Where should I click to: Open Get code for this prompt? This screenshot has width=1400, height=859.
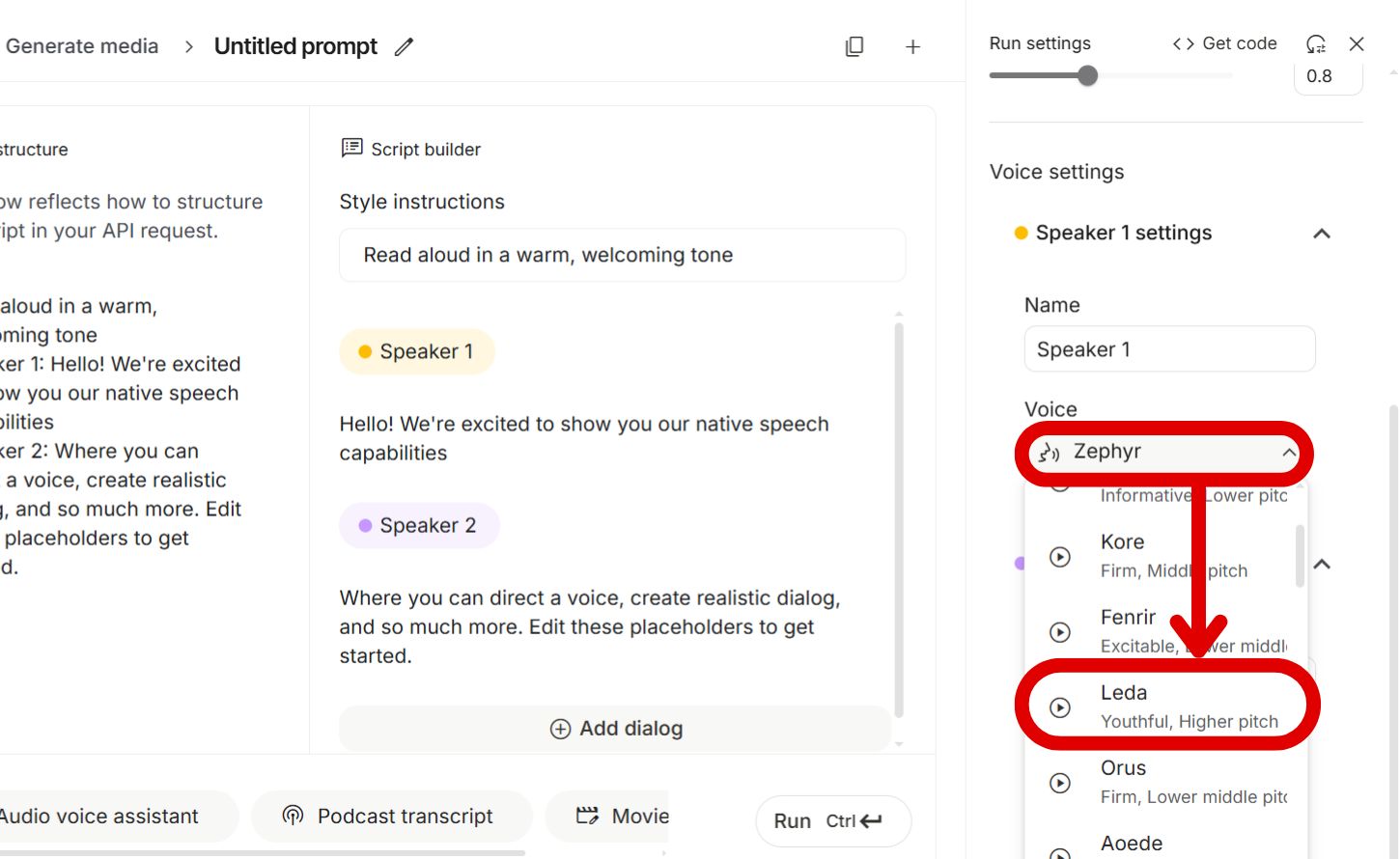pos(1222,43)
